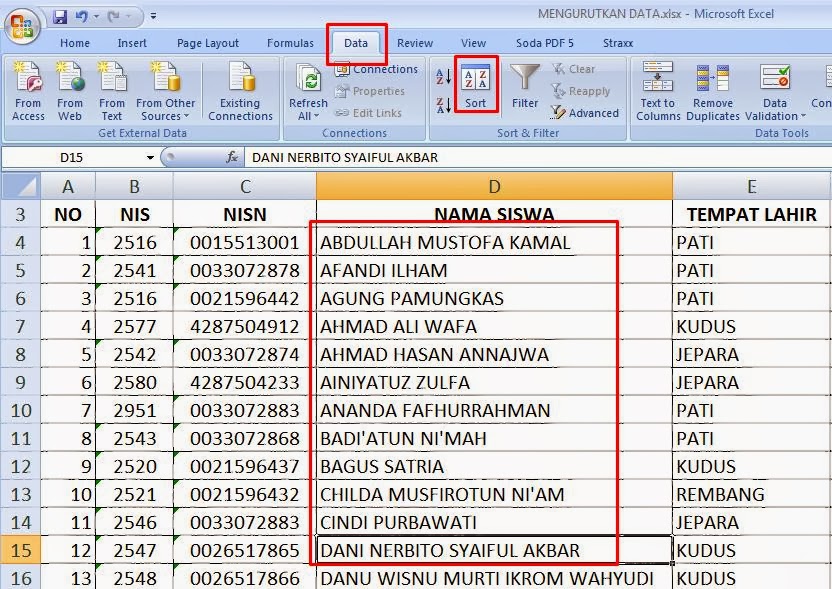Switch to the Home tab
The width and height of the screenshot is (832, 589).
[x=74, y=43]
